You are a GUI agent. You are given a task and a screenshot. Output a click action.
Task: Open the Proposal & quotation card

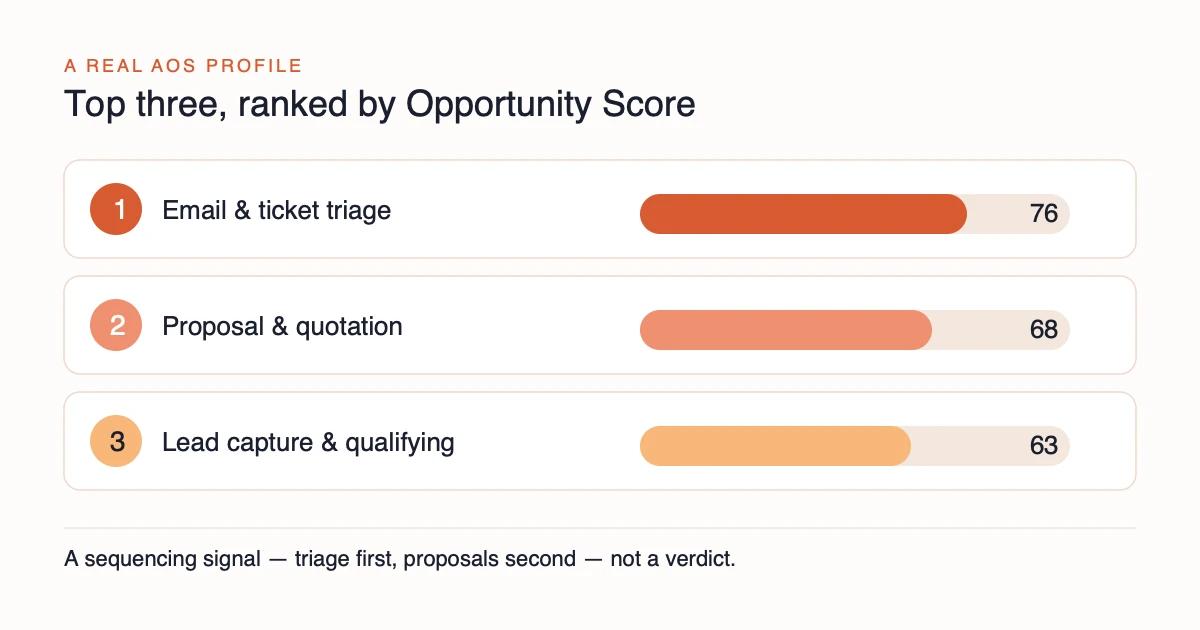600,325
